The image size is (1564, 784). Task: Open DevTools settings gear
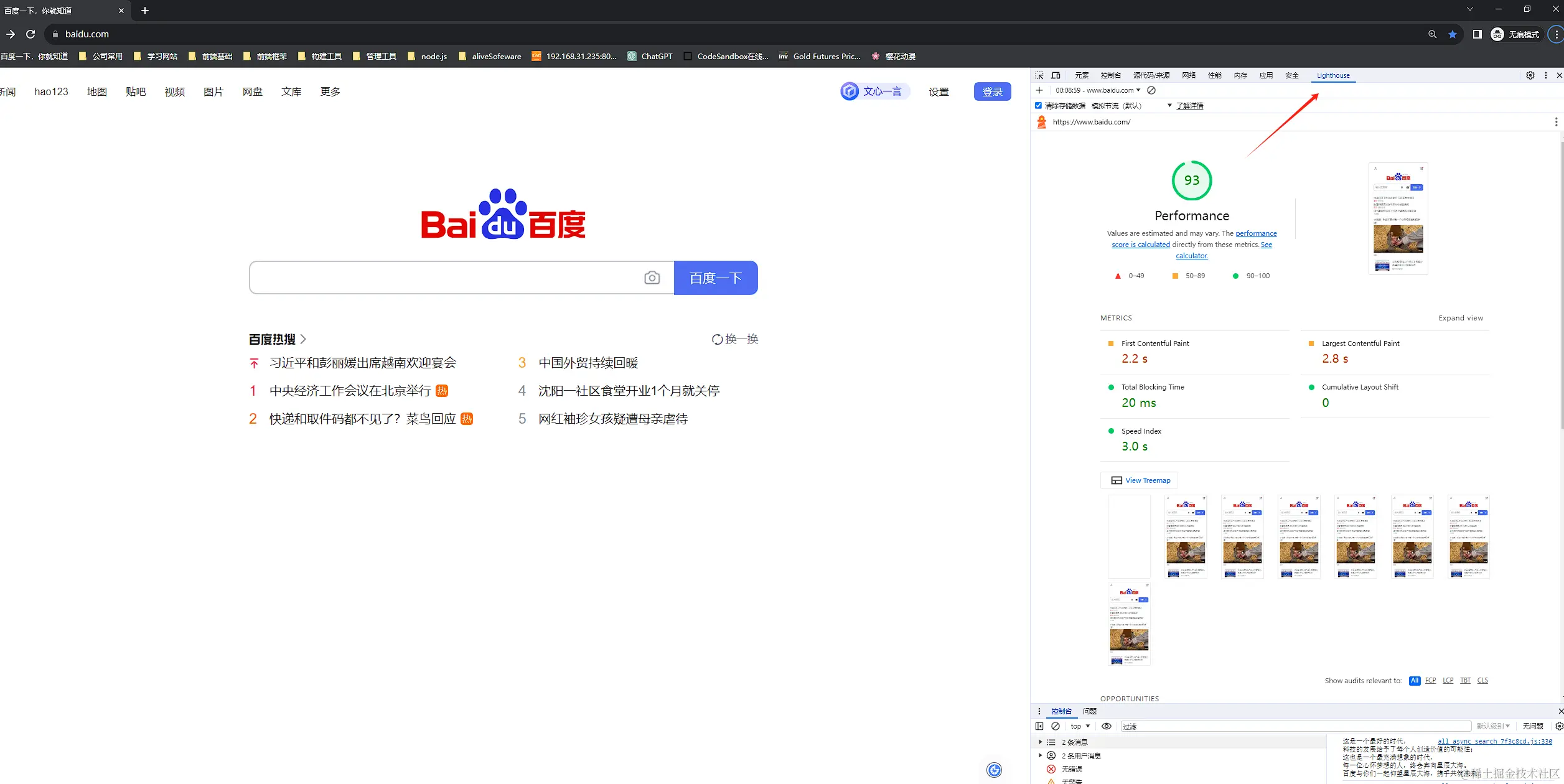pos(1530,75)
